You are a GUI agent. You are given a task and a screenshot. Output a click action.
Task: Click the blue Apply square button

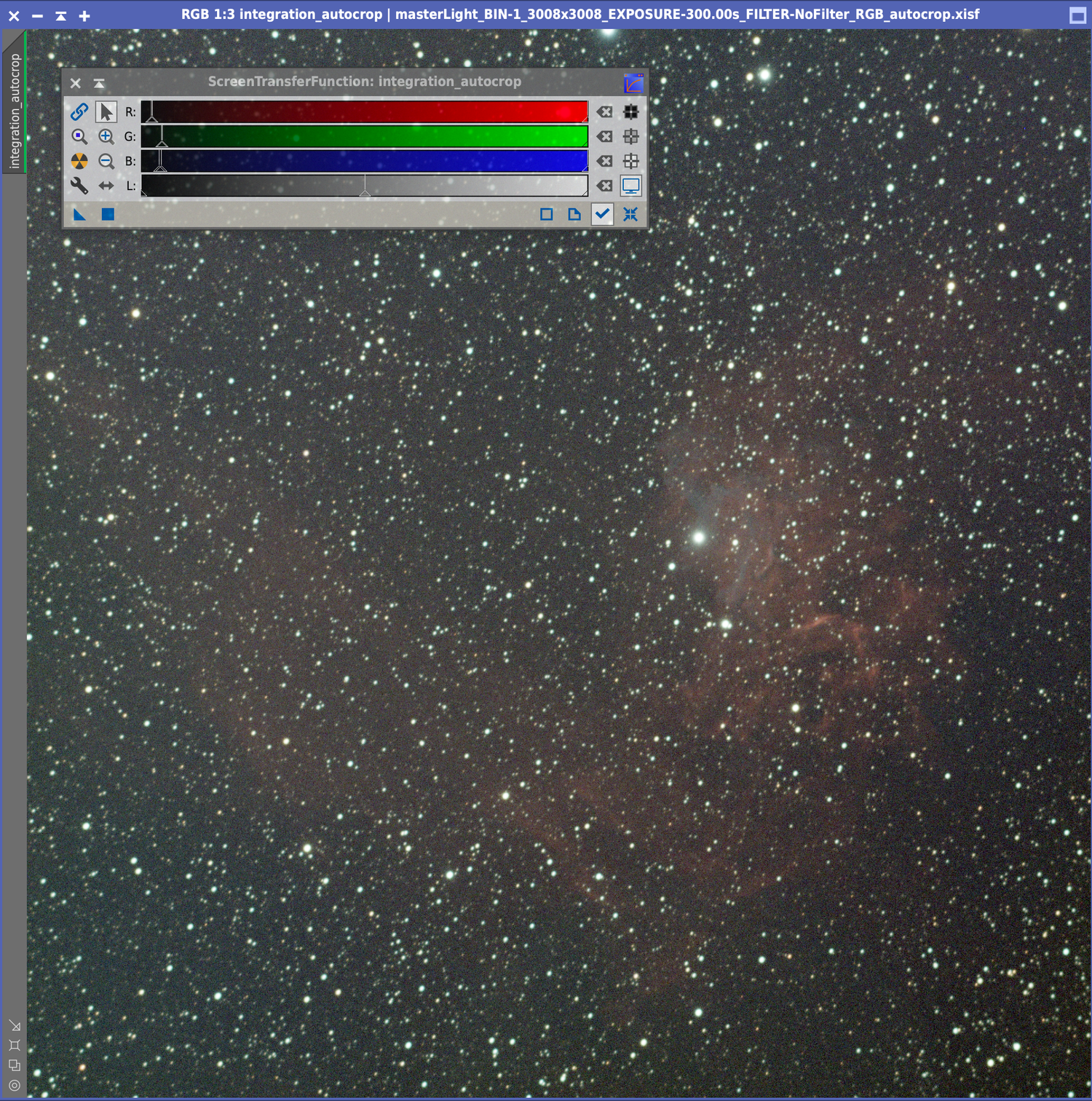108,214
